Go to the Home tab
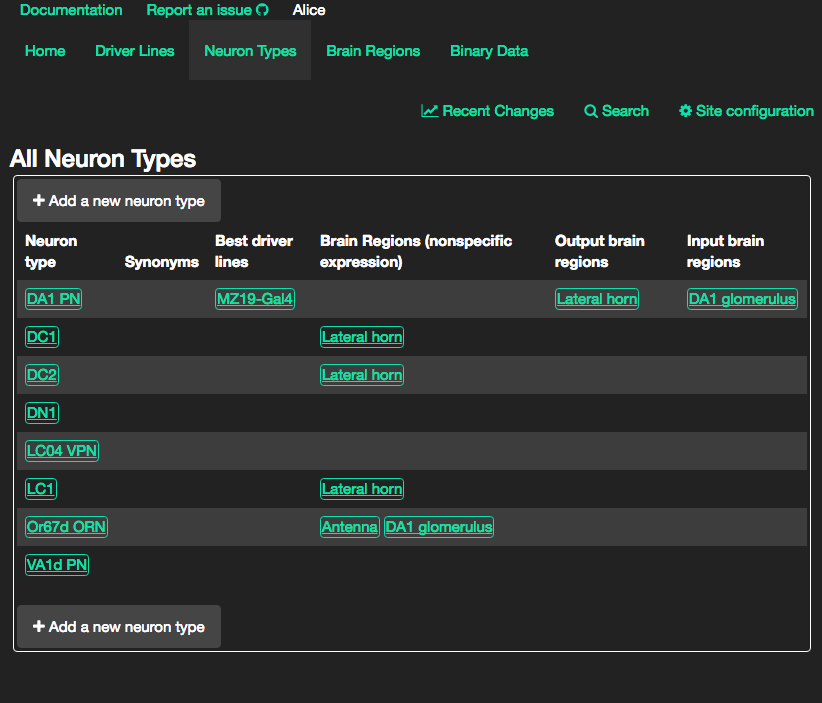 pos(45,51)
